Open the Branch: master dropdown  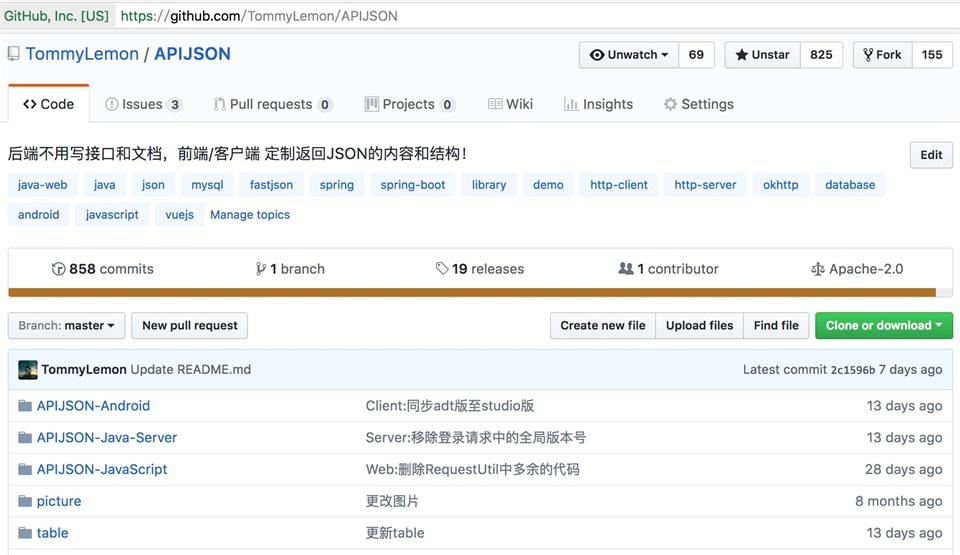[x=67, y=325]
